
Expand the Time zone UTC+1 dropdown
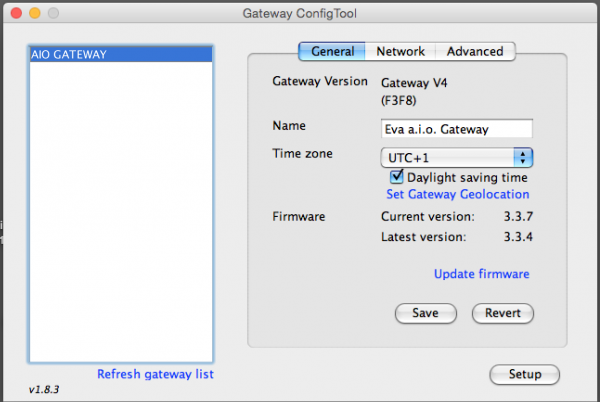(x=456, y=158)
